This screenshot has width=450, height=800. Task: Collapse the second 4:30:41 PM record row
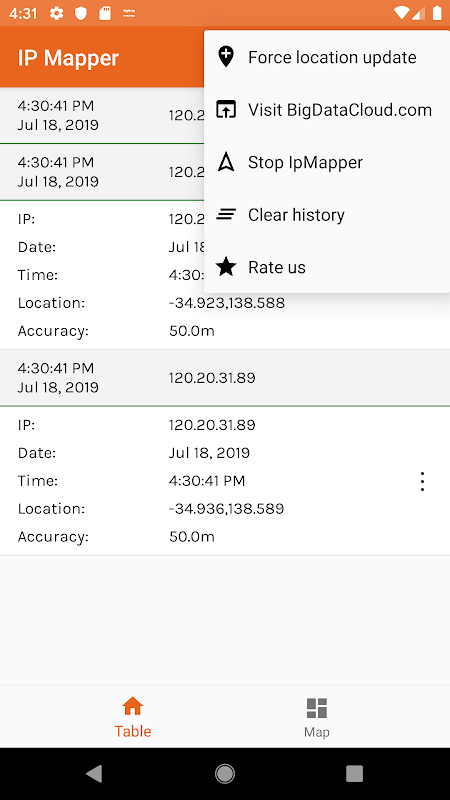tap(102, 172)
